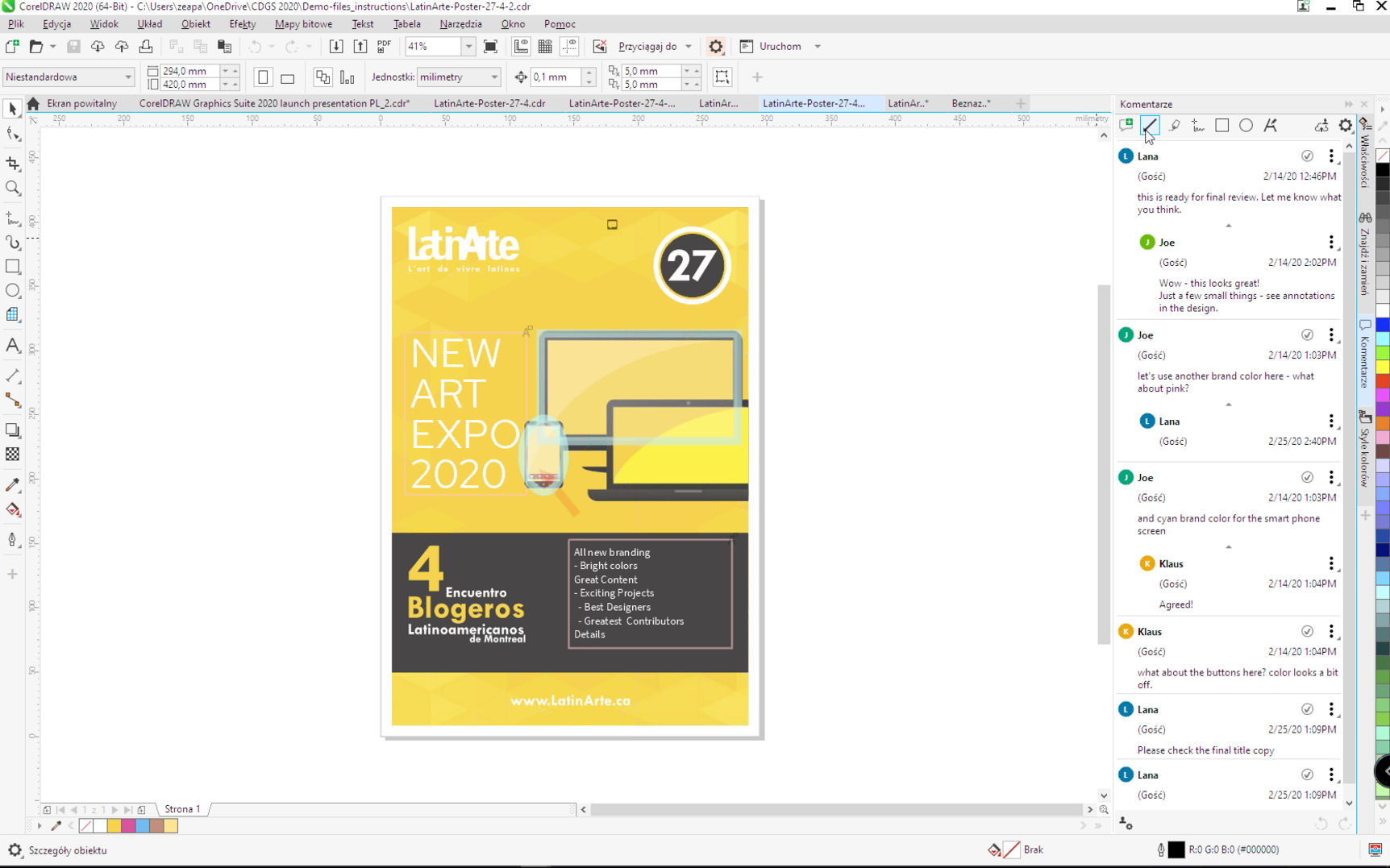Select the Text tool in toolbox
1390x868 pixels.
click(12, 346)
